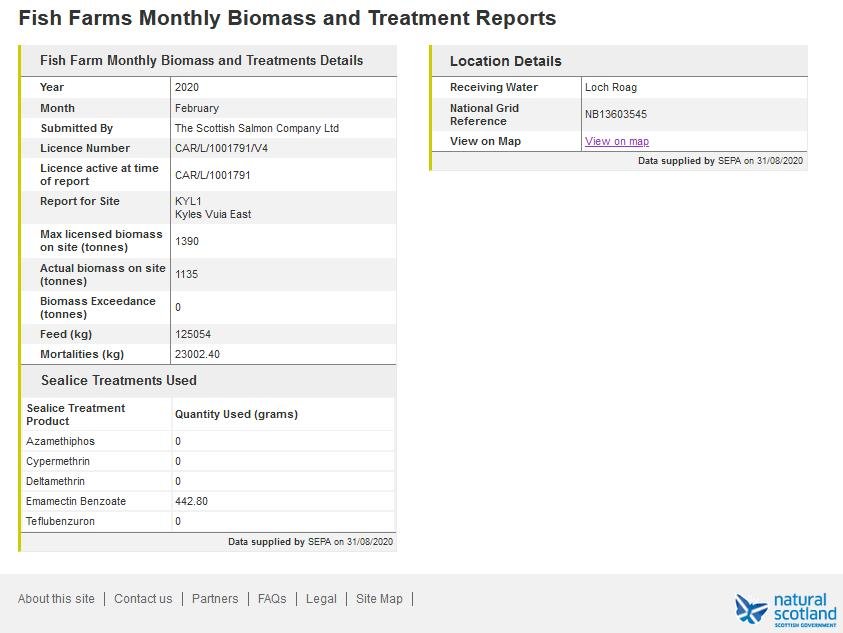This screenshot has width=843, height=633.
Task: Open the Legal footer link
Action: 321,599
